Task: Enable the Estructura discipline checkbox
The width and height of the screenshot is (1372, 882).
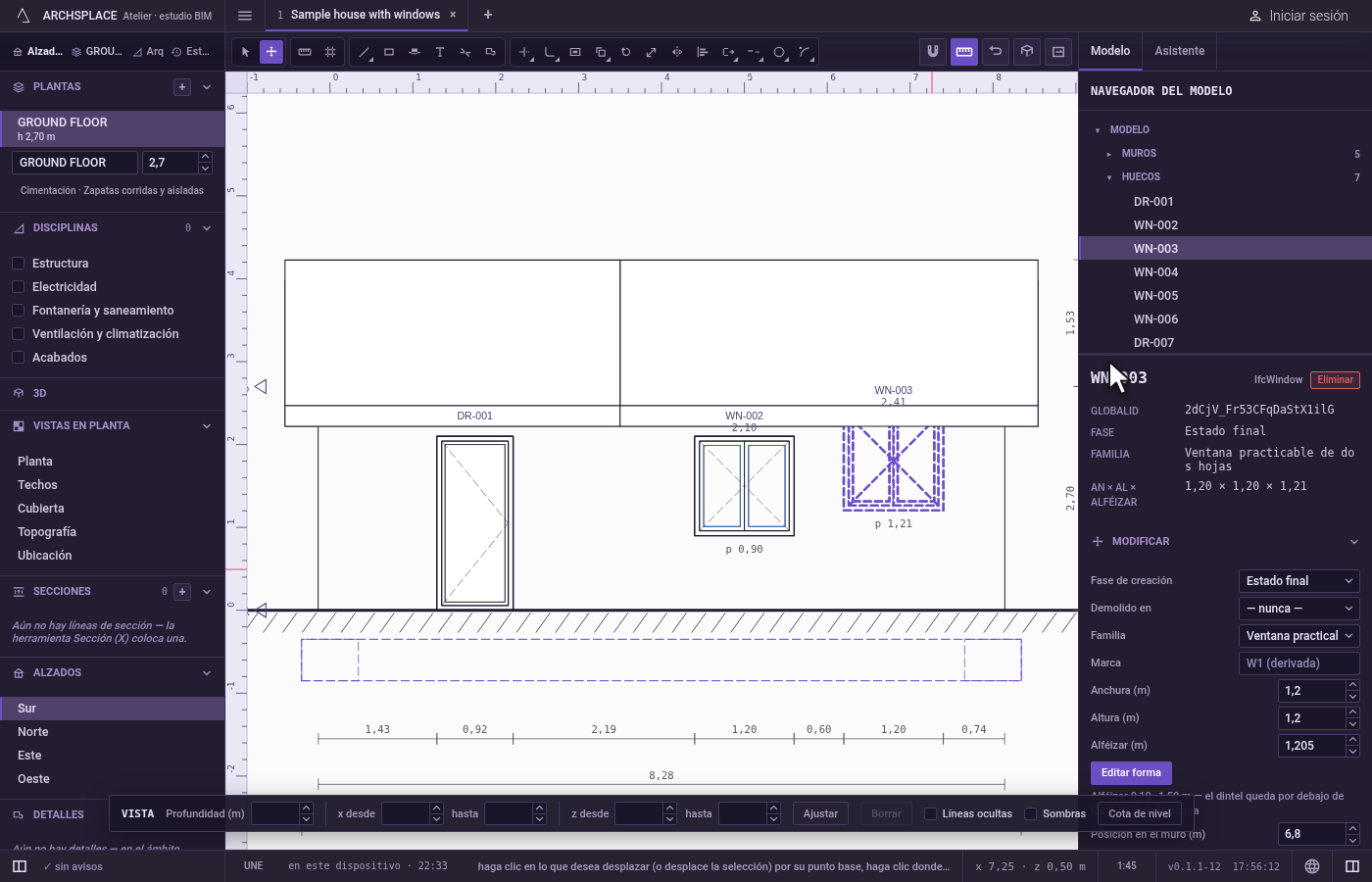Action: [x=18, y=264]
